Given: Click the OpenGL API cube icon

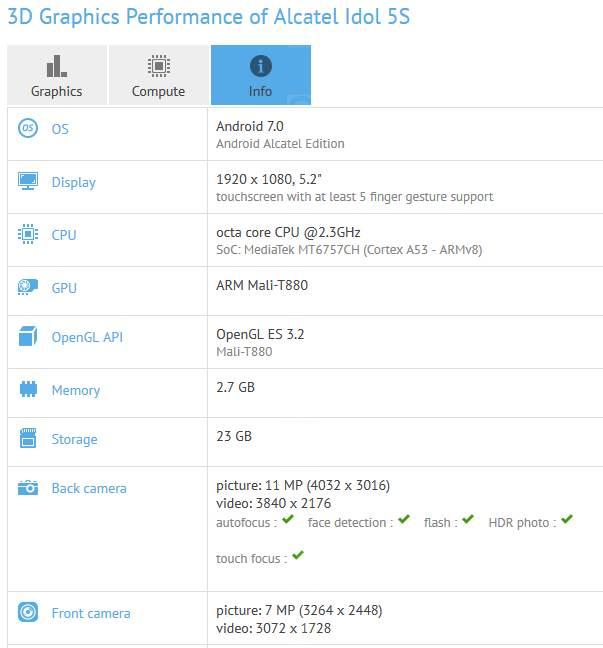Looking at the screenshot, I should [x=28, y=336].
